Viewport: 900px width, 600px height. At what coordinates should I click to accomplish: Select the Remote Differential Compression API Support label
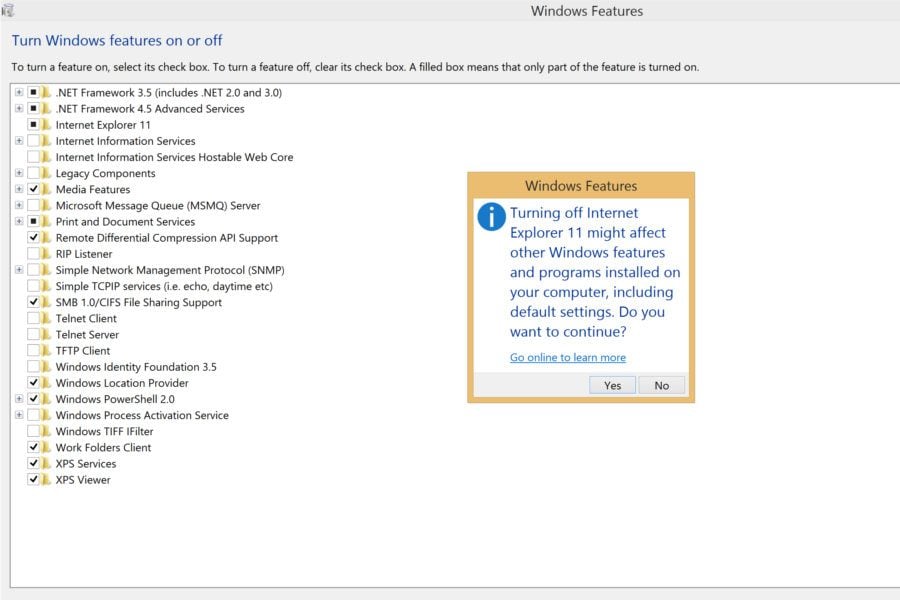[166, 238]
